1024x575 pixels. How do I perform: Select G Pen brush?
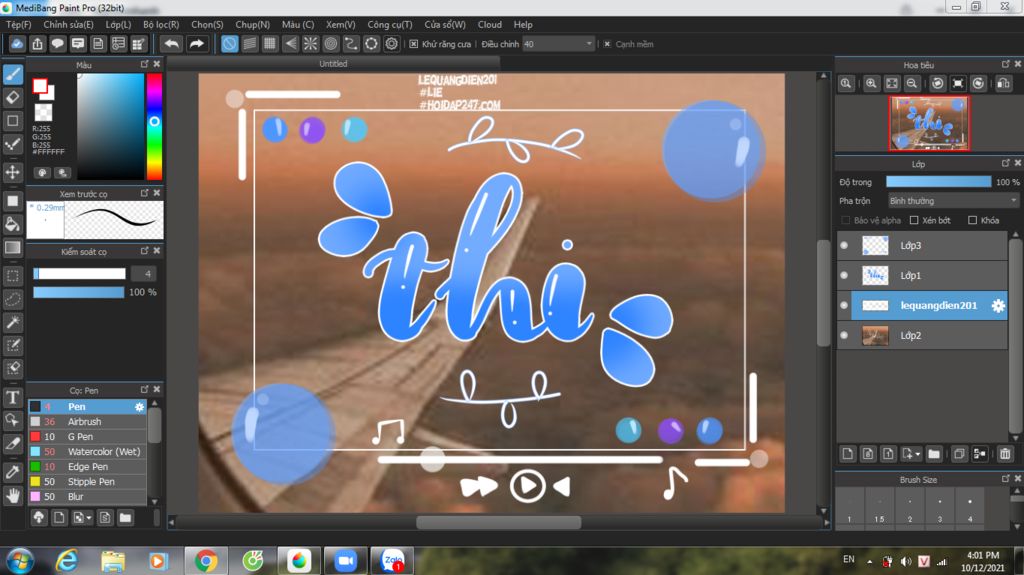tap(88, 436)
